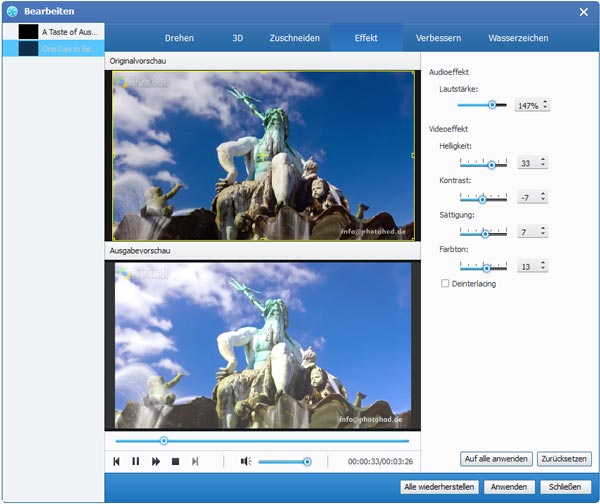Click the Farbton value field showing 13

click(527, 266)
